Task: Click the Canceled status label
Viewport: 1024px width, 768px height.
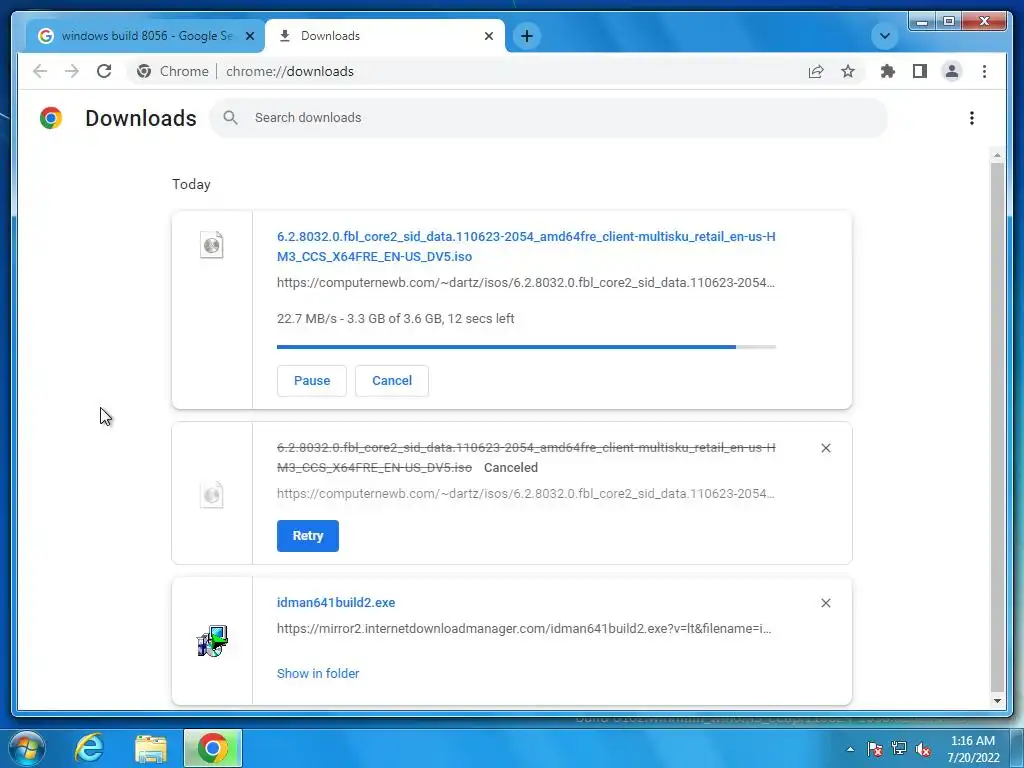Action: point(511,468)
